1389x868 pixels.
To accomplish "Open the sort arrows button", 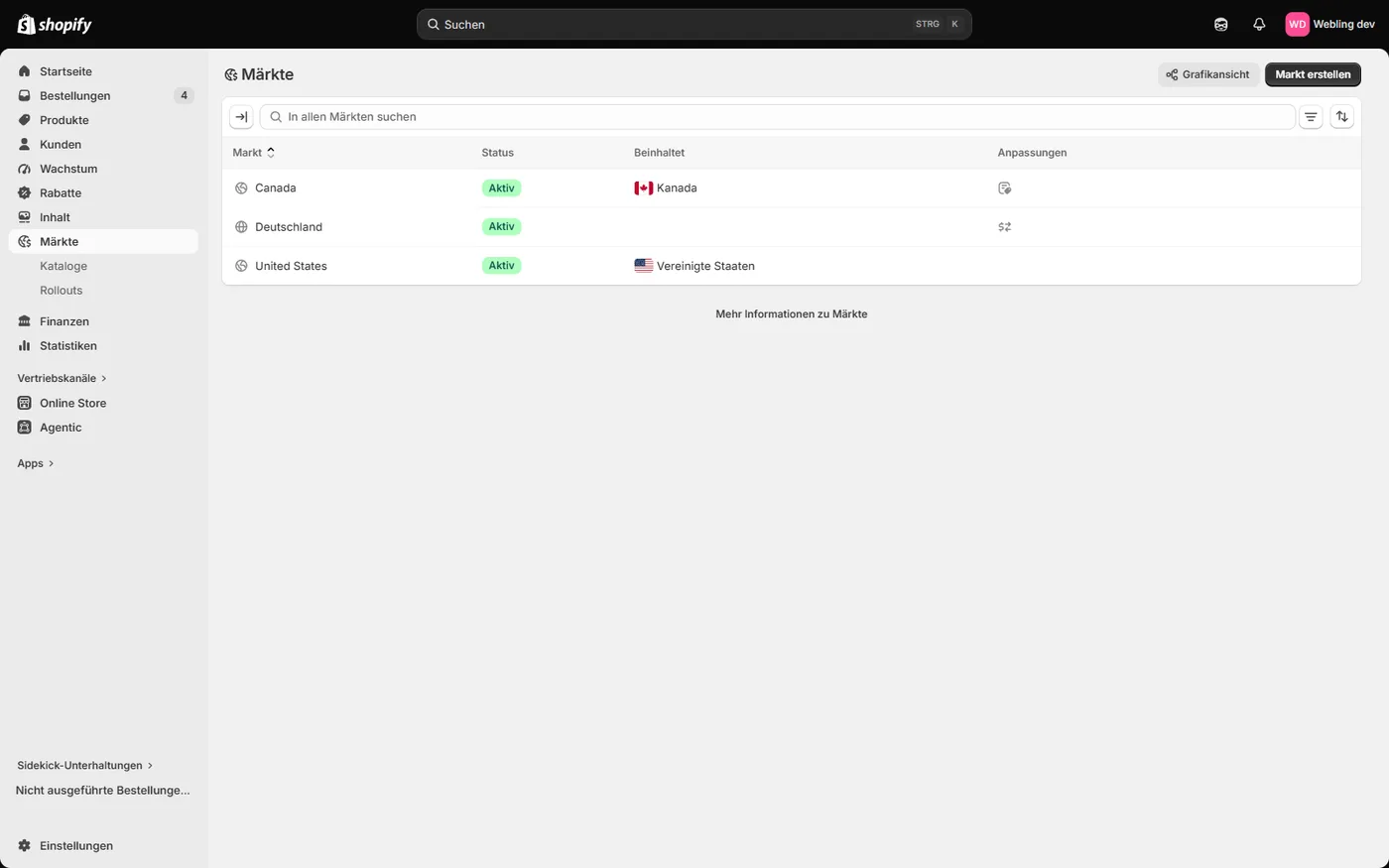I will (x=1341, y=117).
